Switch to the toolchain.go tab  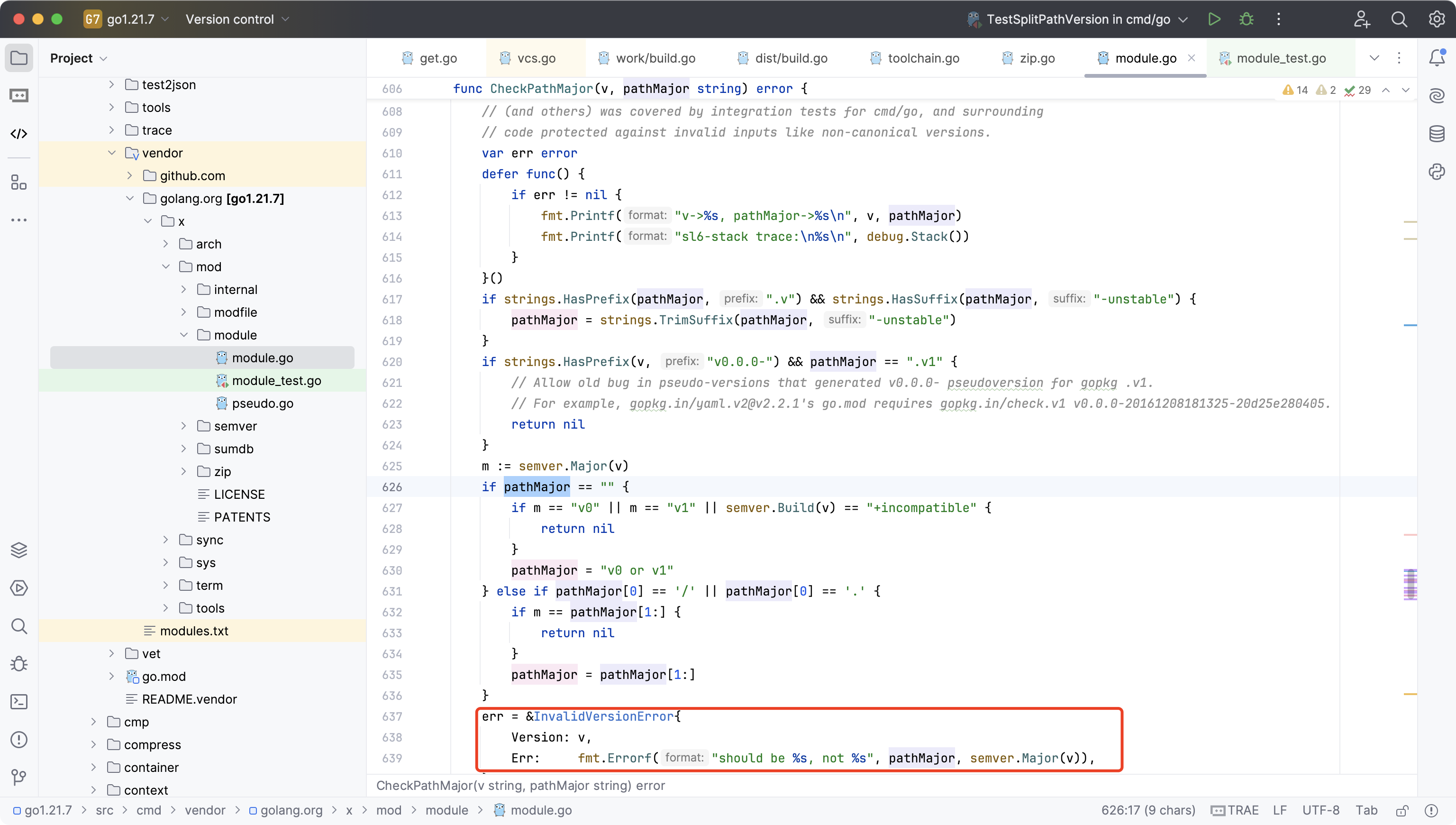(915, 58)
